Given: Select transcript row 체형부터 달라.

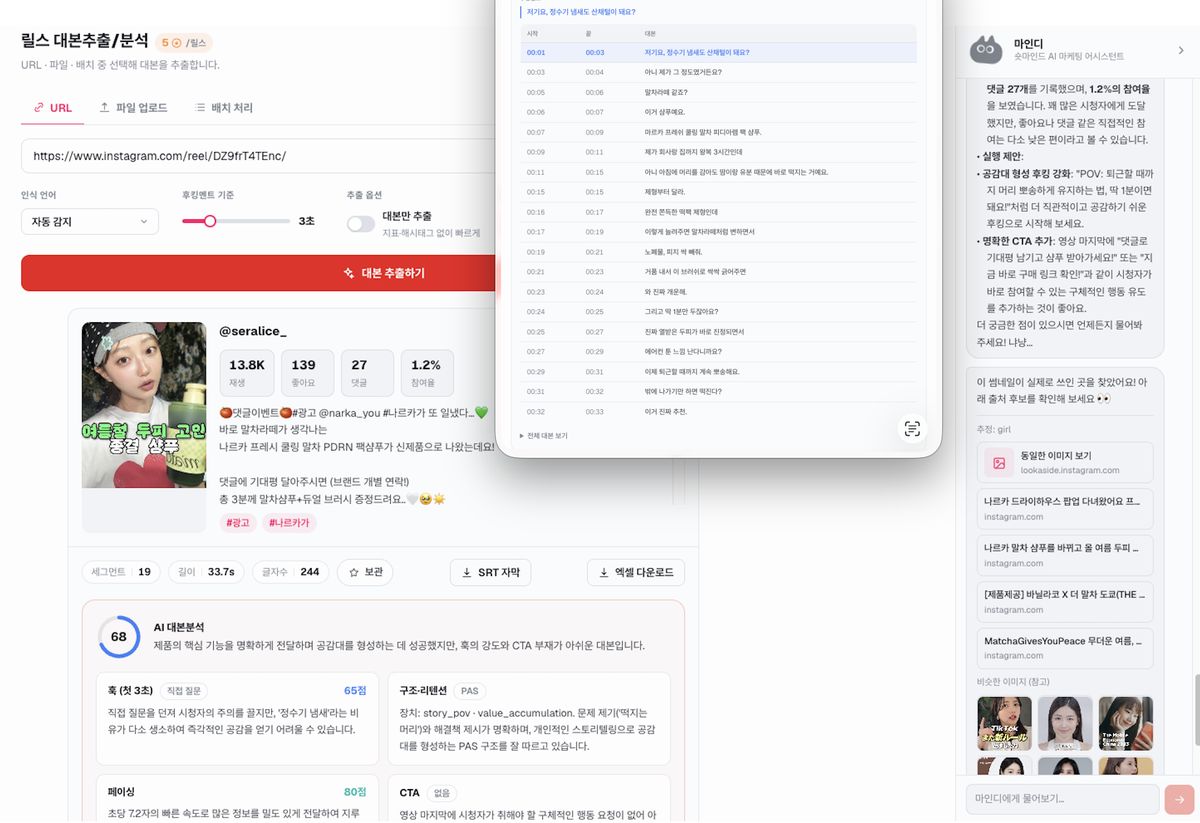Looking at the screenshot, I should point(718,192).
